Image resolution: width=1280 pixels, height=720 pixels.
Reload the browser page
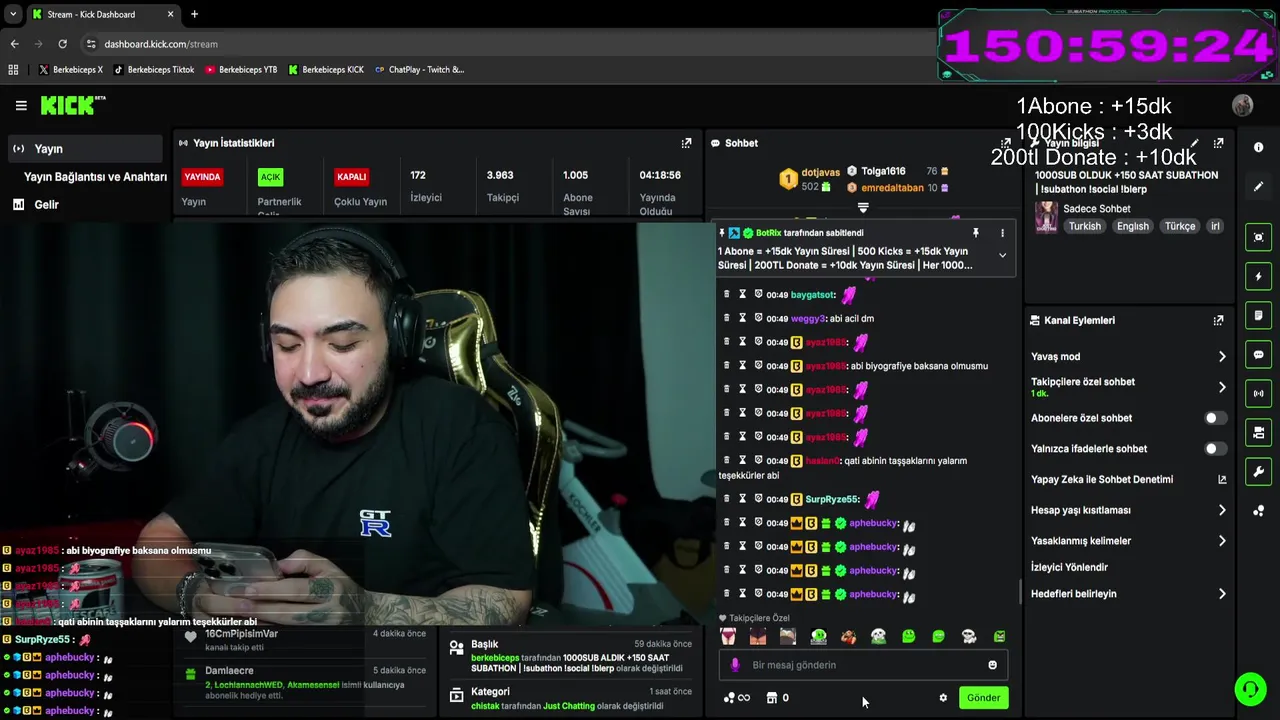[x=62, y=44]
